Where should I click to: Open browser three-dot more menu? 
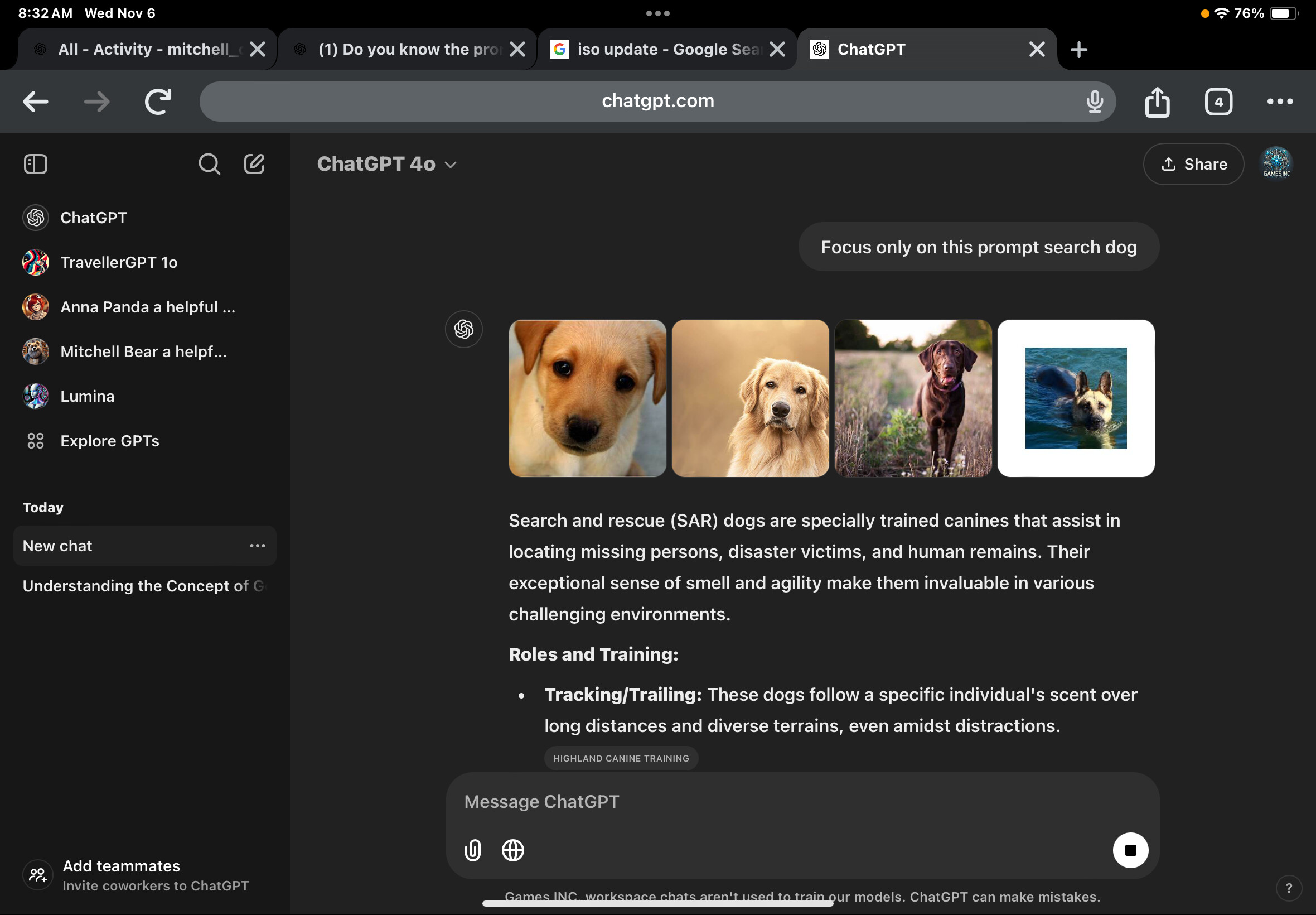[1279, 102]
